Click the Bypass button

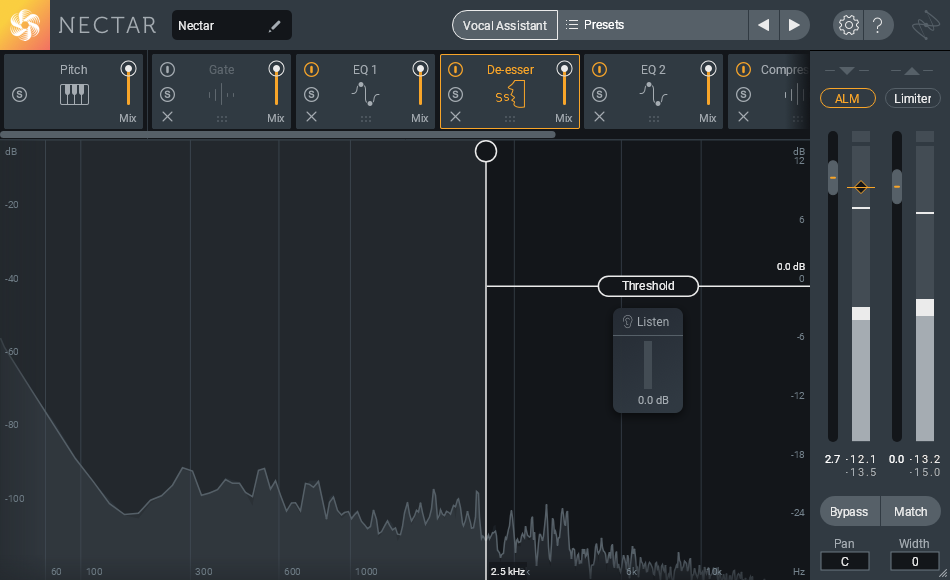(x=849, y=512)
